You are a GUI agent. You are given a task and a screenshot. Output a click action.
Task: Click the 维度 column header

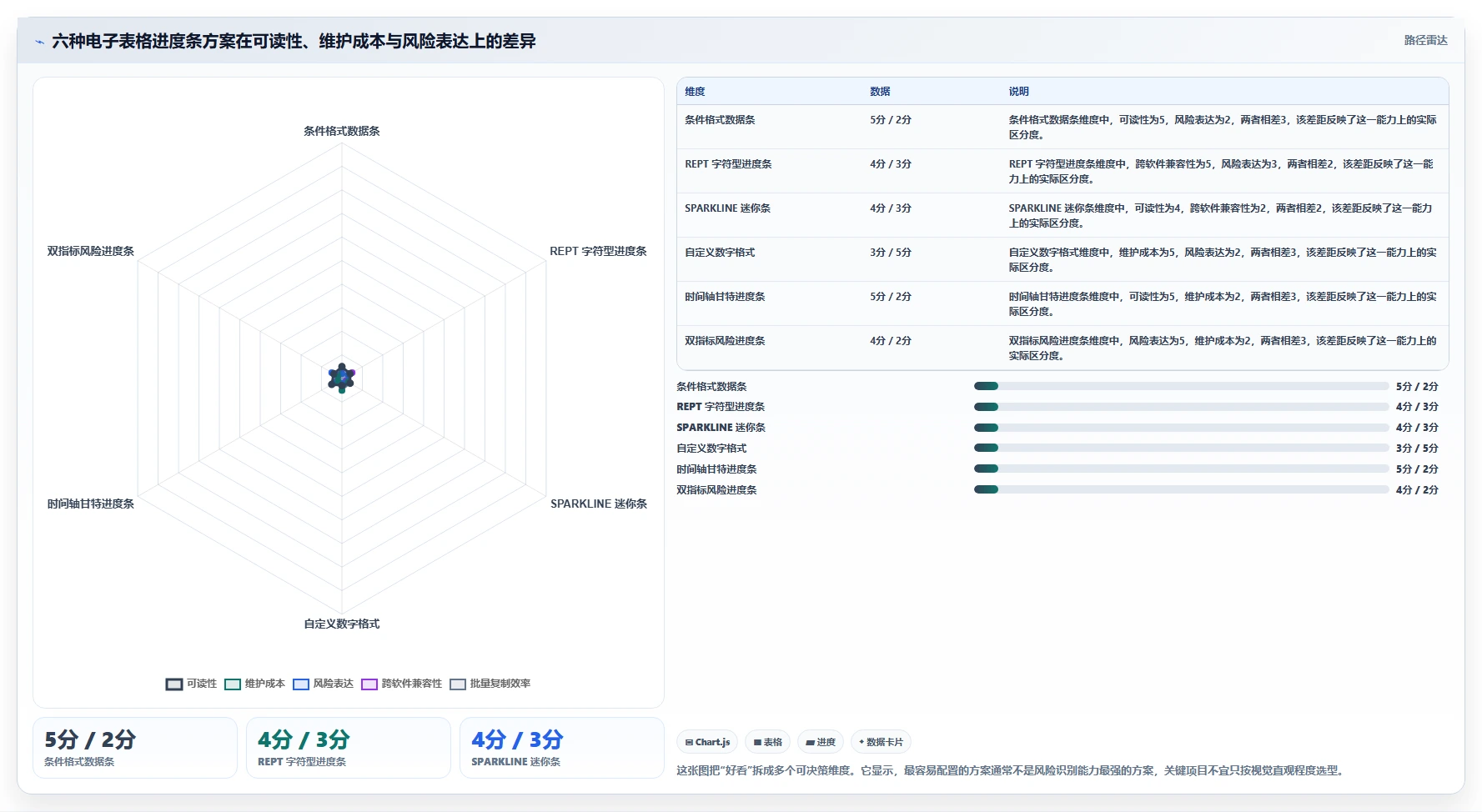695,92
